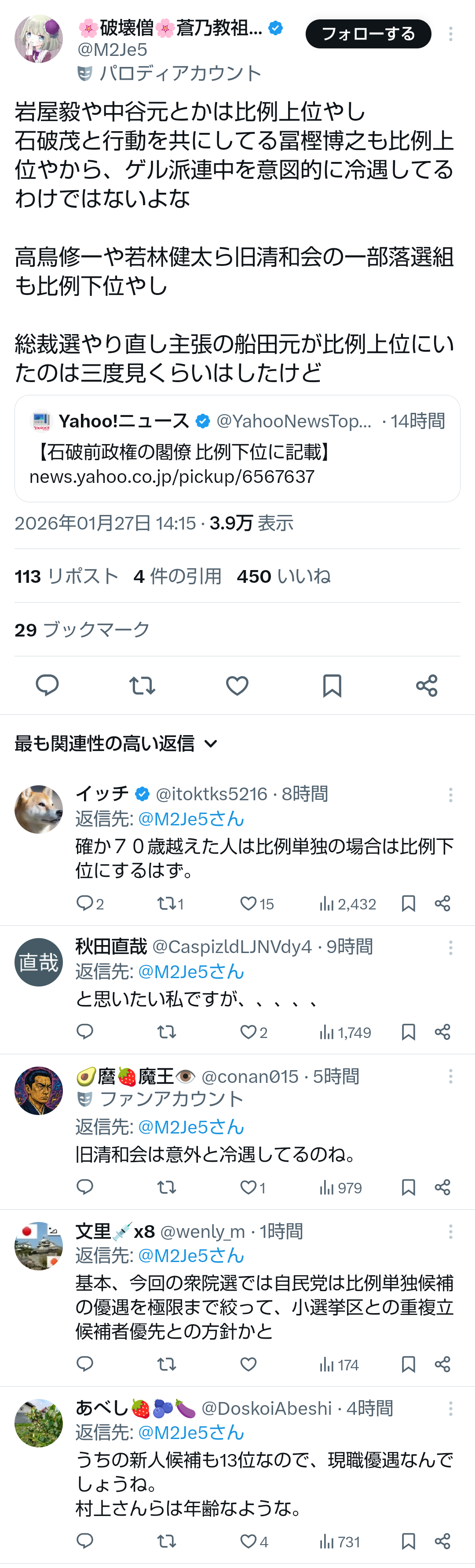Click the reply icon under main post
Viewport: 475px width, 1568px height.
click(x=47, y=685)
